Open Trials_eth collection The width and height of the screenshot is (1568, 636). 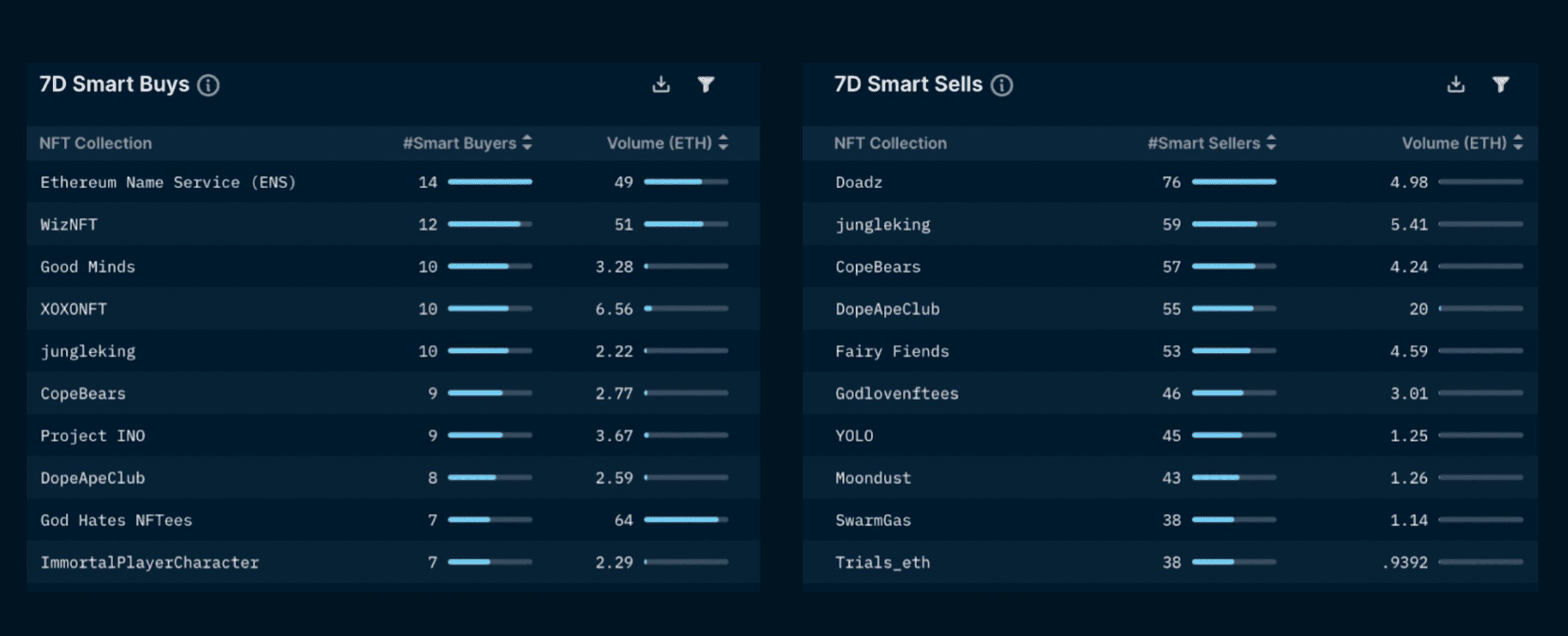883,563
